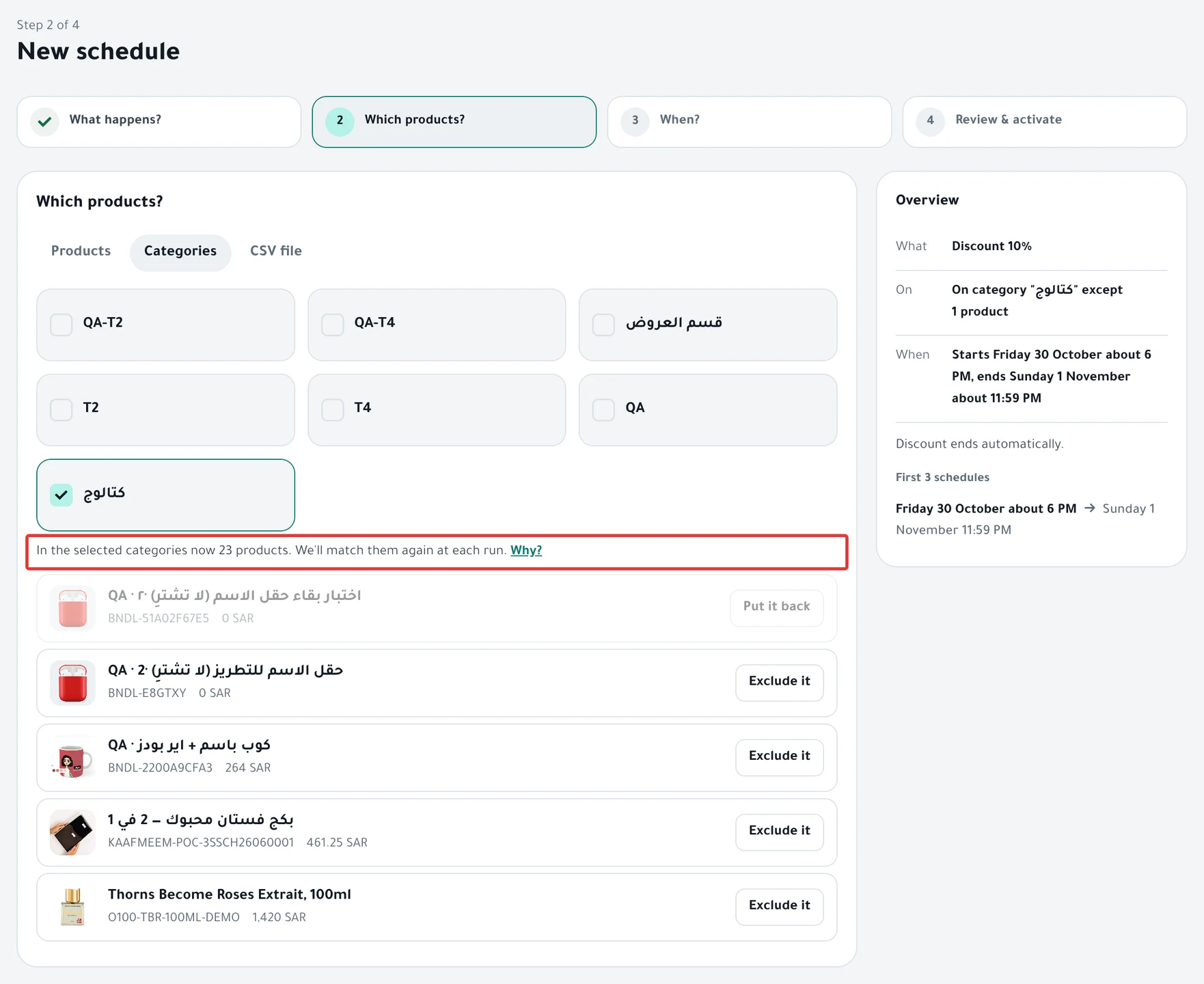Open the 'Why?' link
Screen dimensions: 1204x984
(526, 551)
